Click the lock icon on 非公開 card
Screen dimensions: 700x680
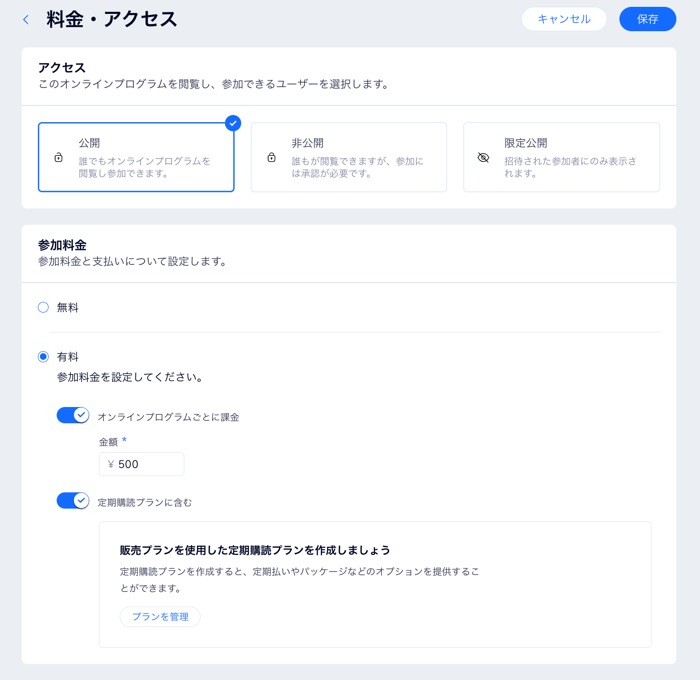[x=271, y=157]
